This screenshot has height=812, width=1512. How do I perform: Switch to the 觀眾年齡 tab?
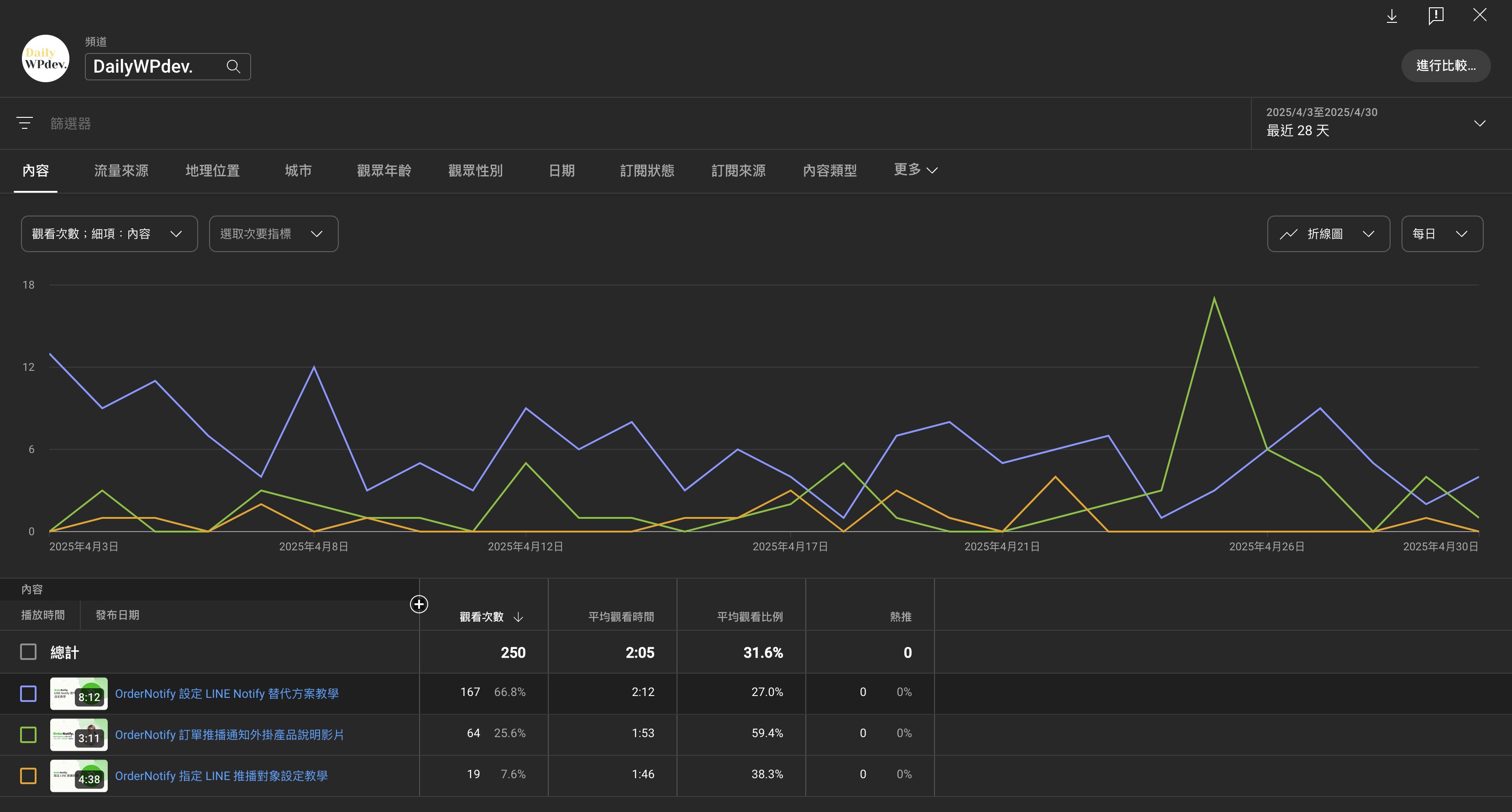click(x=384, y=171)
